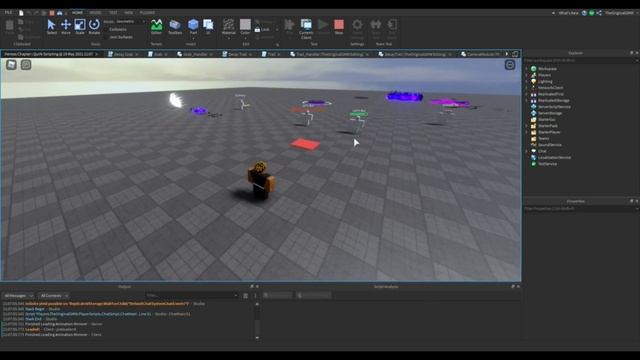Expand the Chat node

[x=527, y=151]
